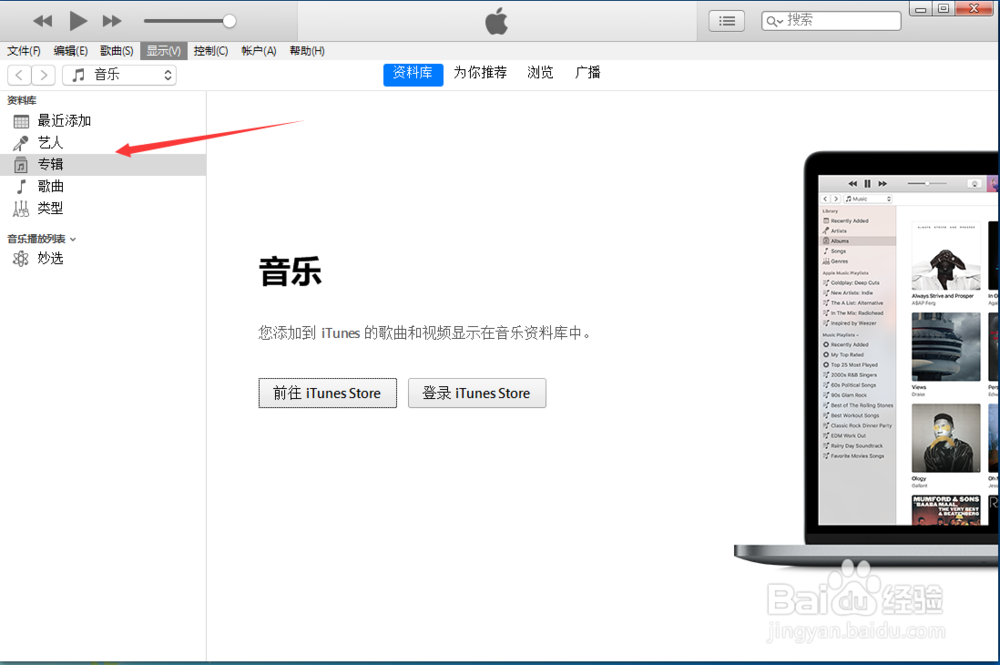
Task: Switch to the 为你推荐 tab
Action: (480, 73)
